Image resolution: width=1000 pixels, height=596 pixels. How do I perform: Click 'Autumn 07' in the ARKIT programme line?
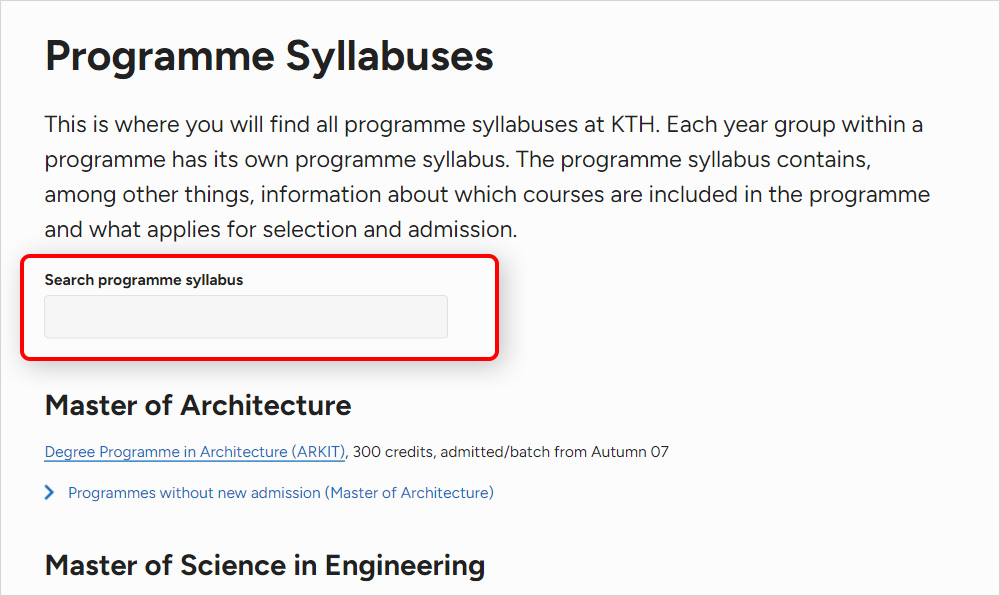630,452
